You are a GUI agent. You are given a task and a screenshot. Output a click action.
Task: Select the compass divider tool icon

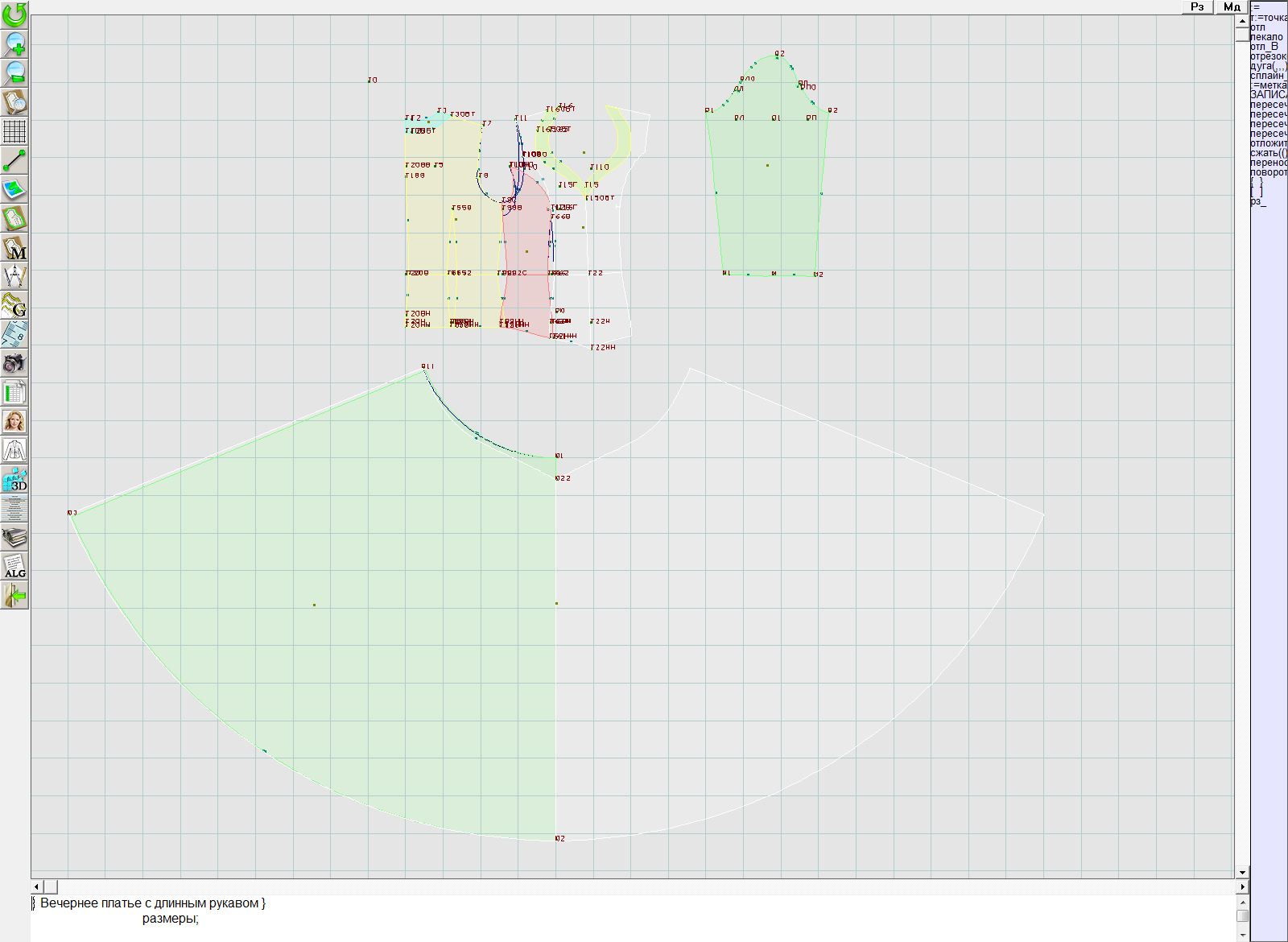pyautogui.click(x=14, y=277)
